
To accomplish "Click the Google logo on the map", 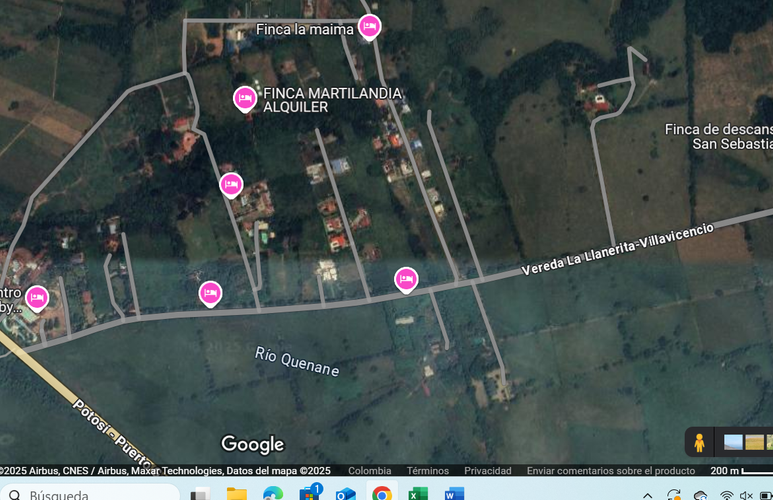I will click(252, 444).
